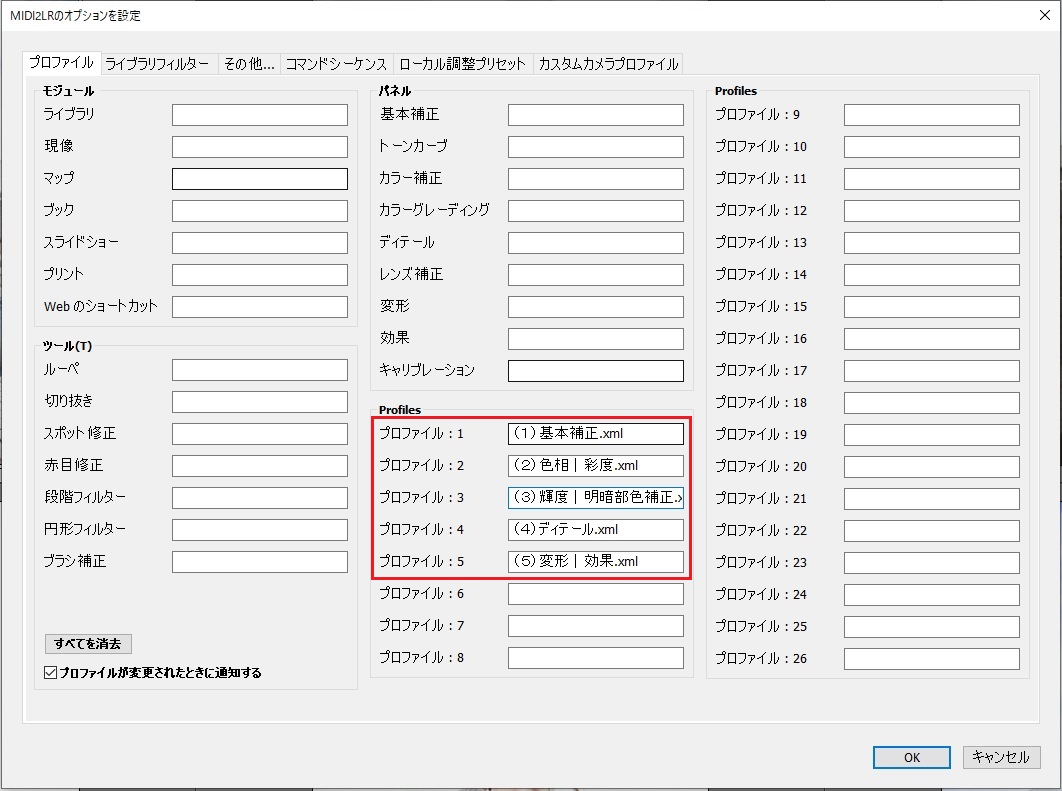Screen dimensions: 1062x791
Task: Toggle プロファイルが変更されたときに通知する checkbox
Action: pyautogui.click(x=51, y=672)
